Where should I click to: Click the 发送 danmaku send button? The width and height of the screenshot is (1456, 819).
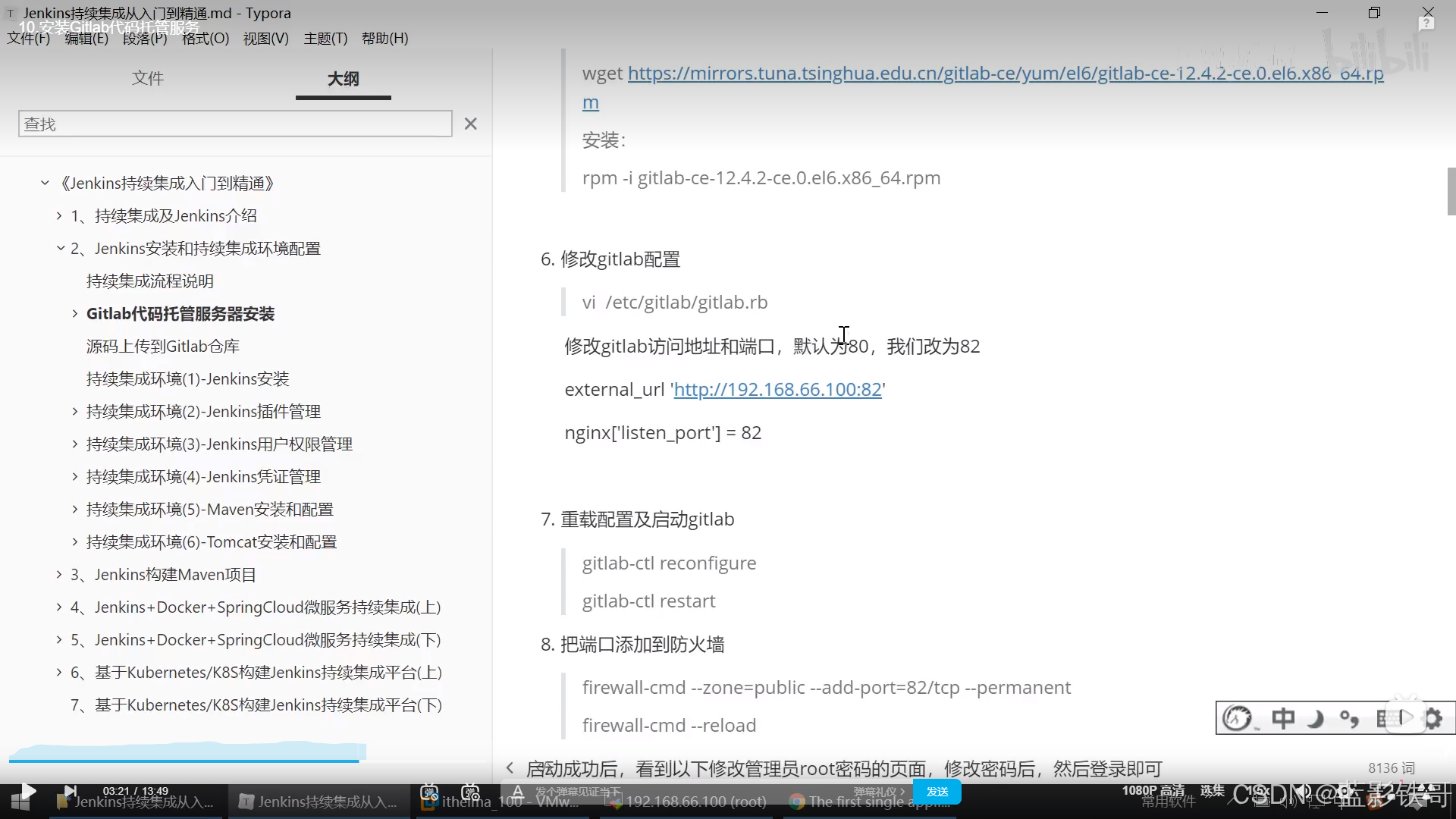(x=937, y=792)
